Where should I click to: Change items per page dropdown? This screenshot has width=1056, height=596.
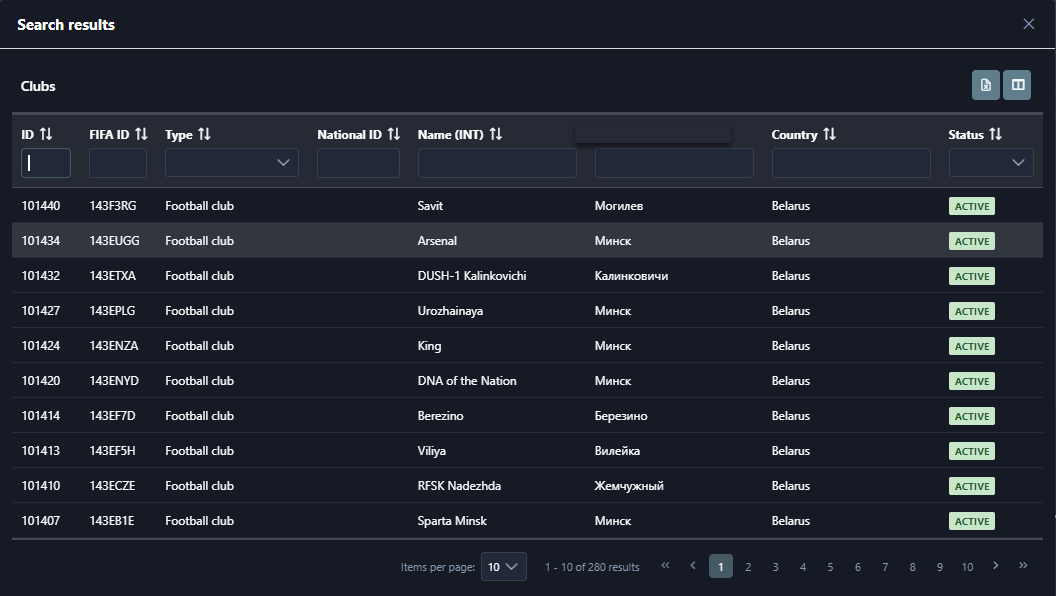click(503, 567)
